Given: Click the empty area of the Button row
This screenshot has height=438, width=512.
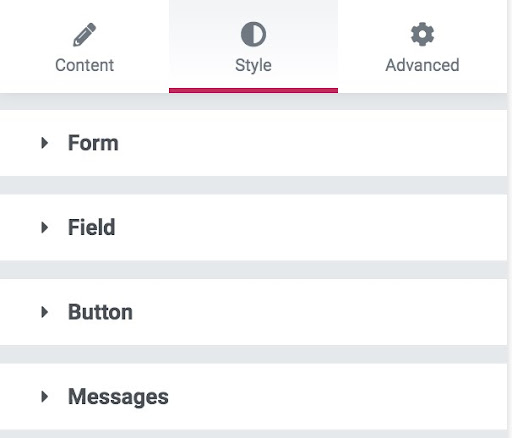Looking at the screenshot, I should tap(320, 312).
